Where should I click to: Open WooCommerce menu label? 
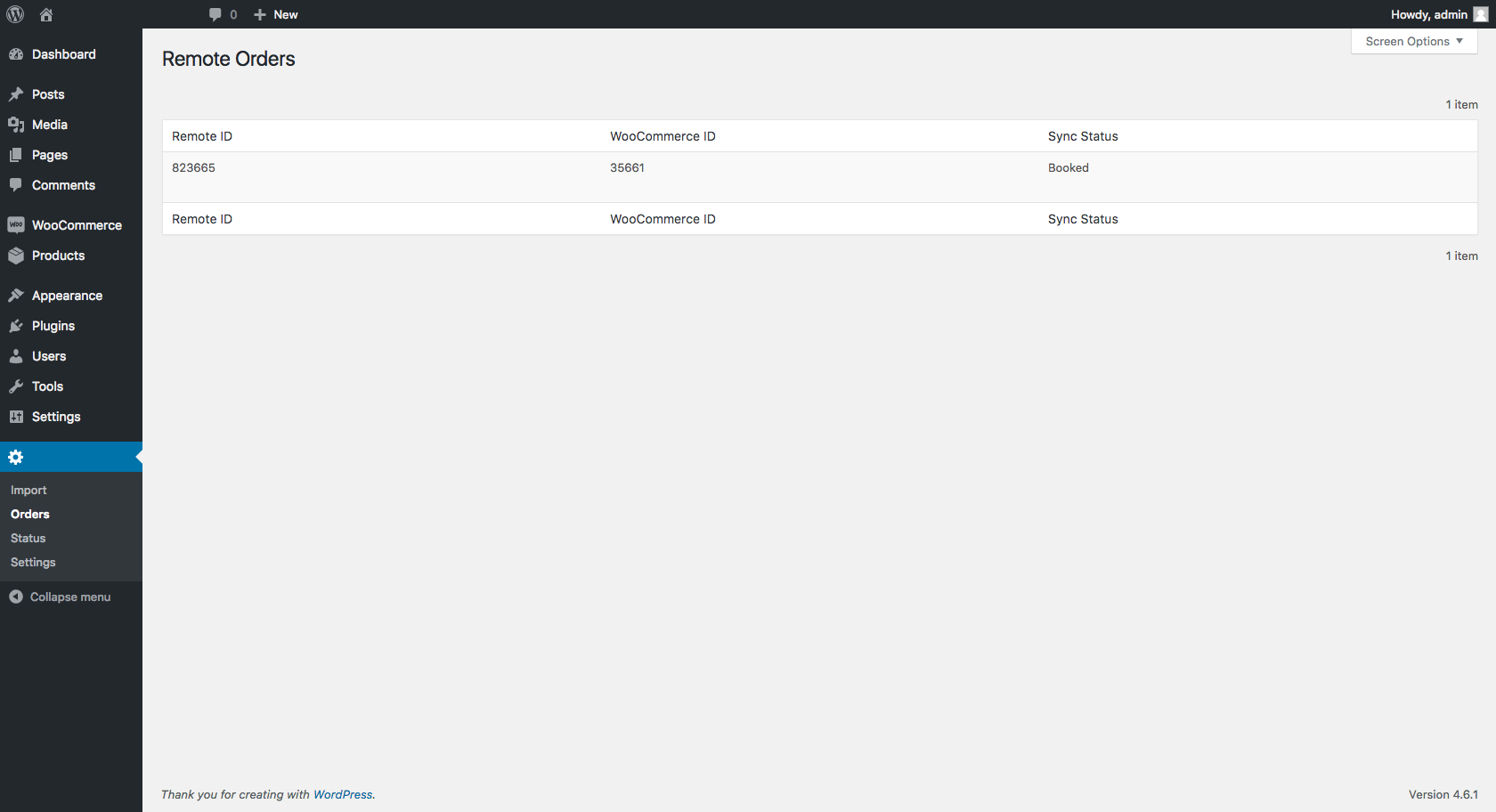77,225
